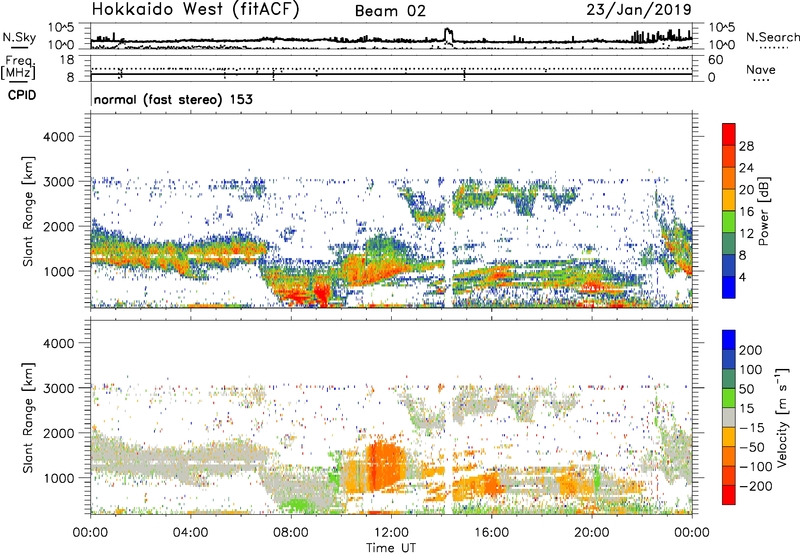Click the noise spike near 14:00 in sky-noise panel
This screenshot has width=800, height=554.
(448, 36)
